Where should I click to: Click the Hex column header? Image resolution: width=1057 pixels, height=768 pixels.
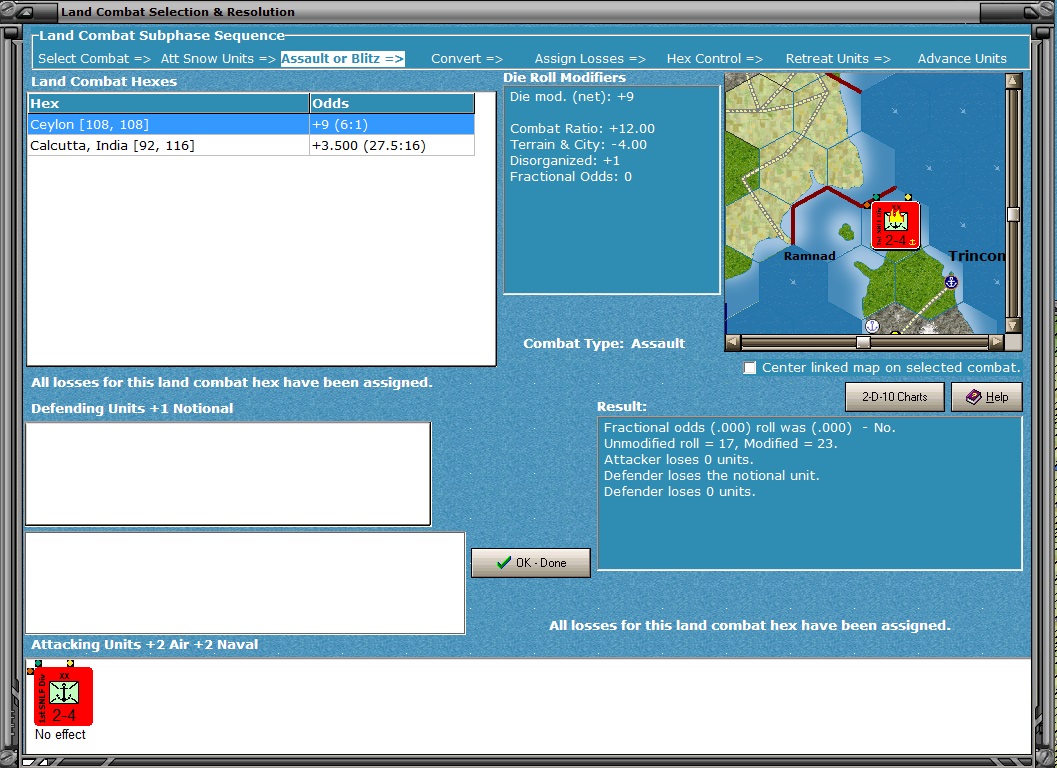(169, 103)
